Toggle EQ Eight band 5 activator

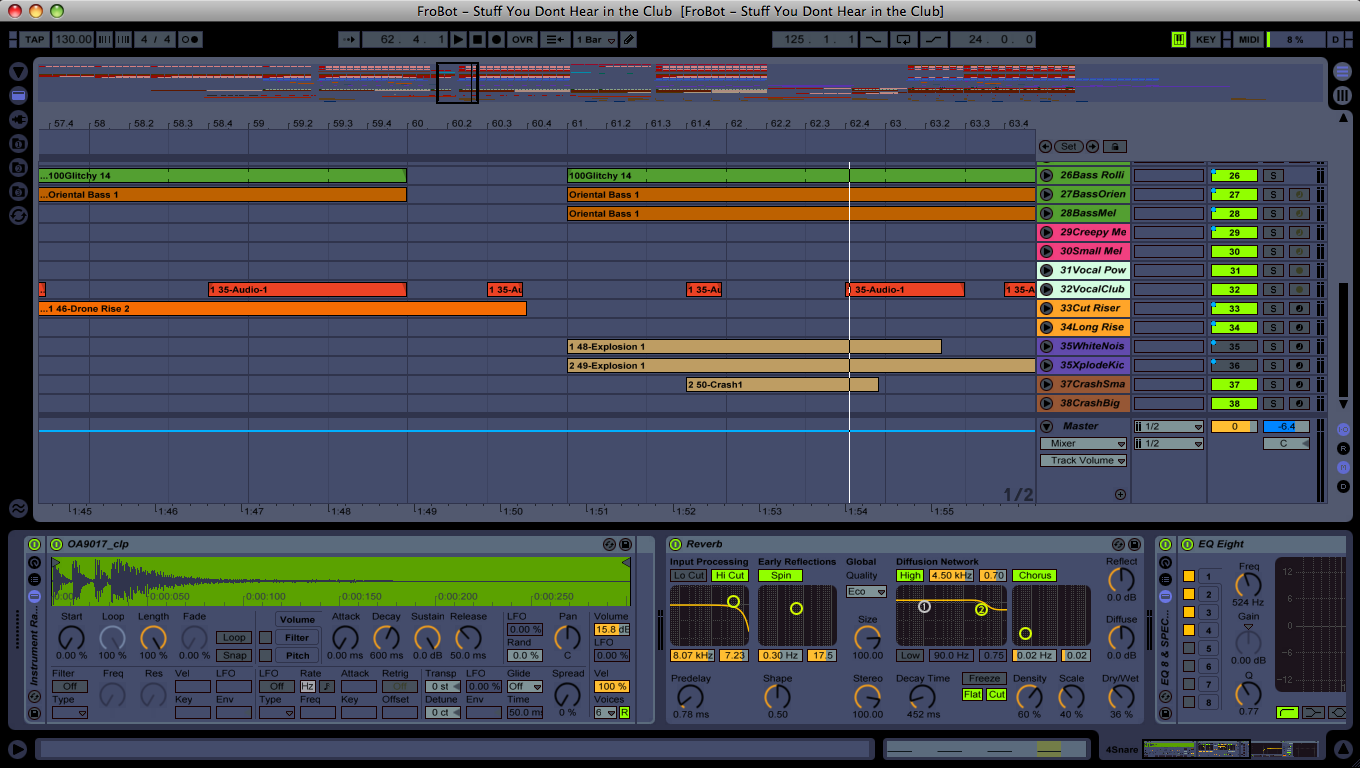(1189, 649)
